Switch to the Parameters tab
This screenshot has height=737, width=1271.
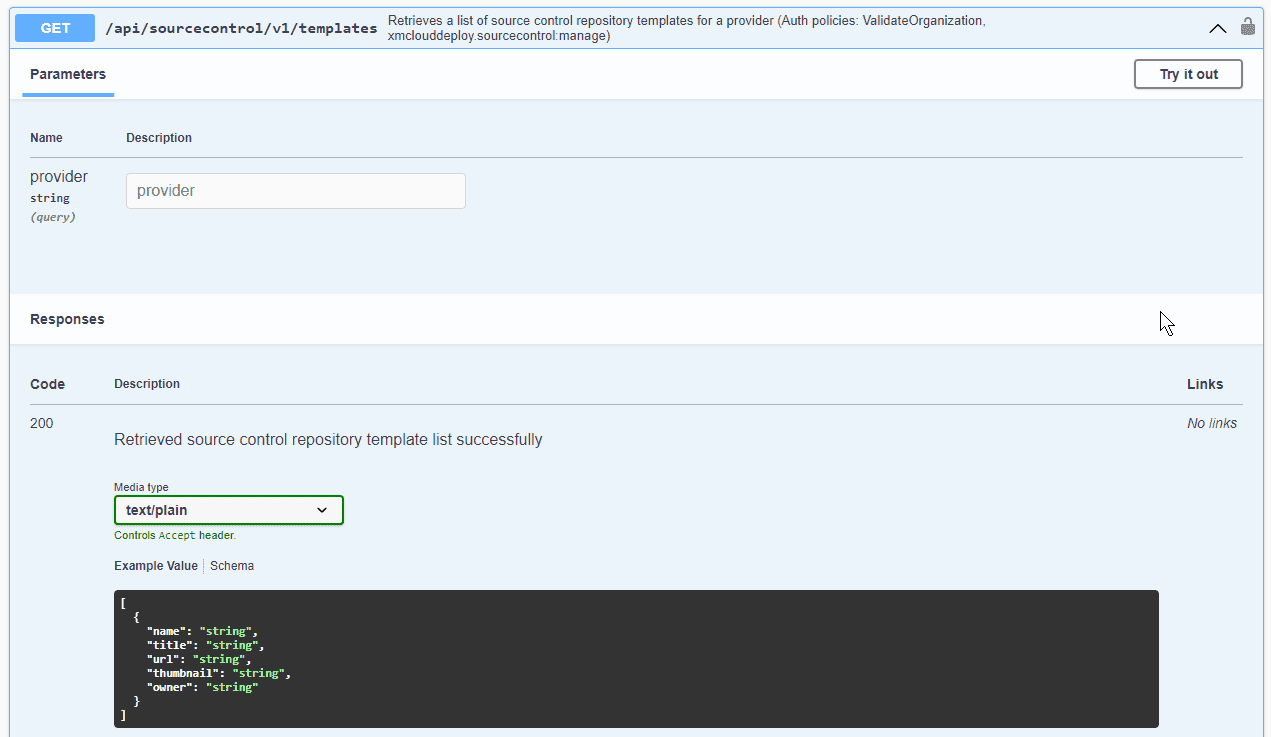pos(68,74)
